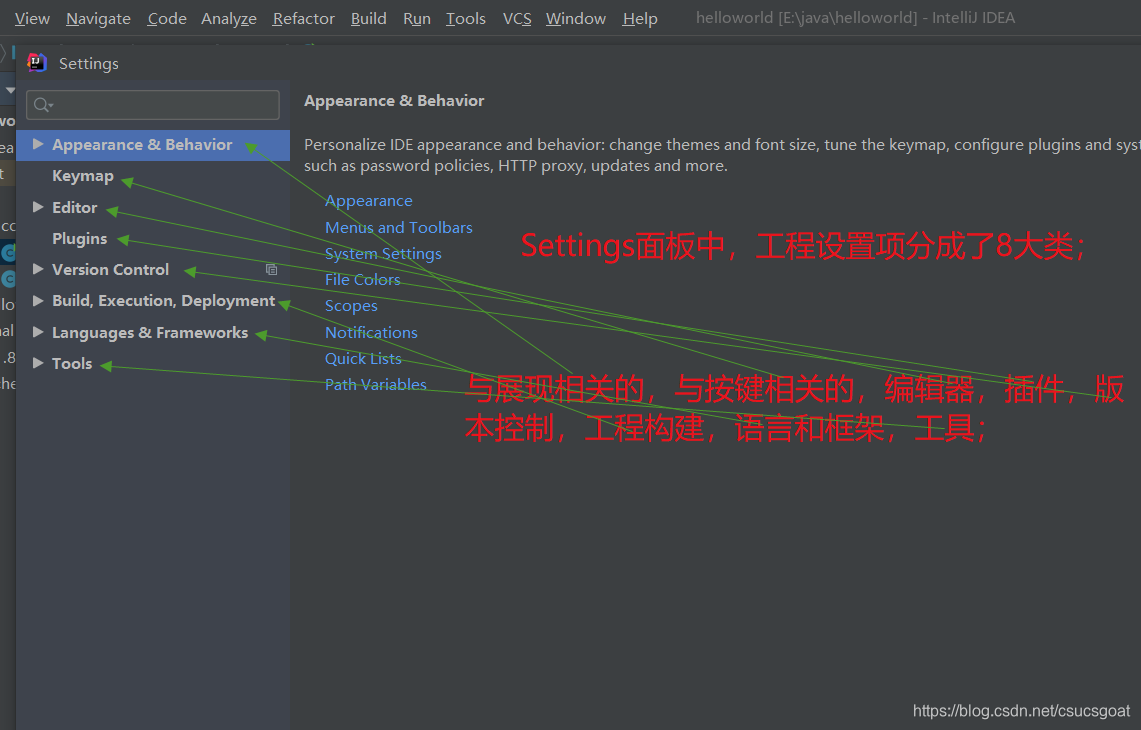Open the Notifications link
Viewport: 1141px width, 730px height.
click(x=371, y=332)
